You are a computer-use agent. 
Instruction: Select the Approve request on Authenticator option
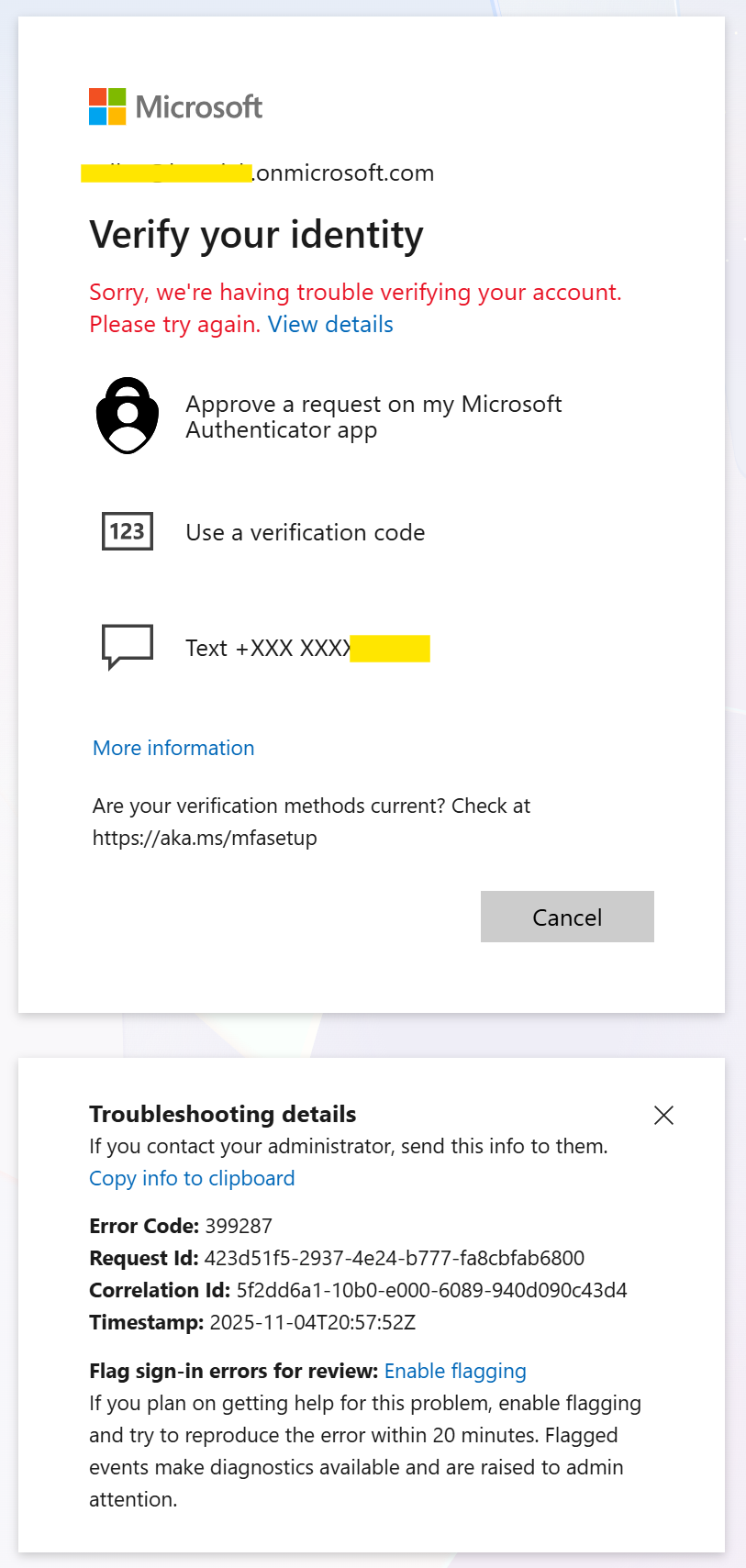click(373, 415)
